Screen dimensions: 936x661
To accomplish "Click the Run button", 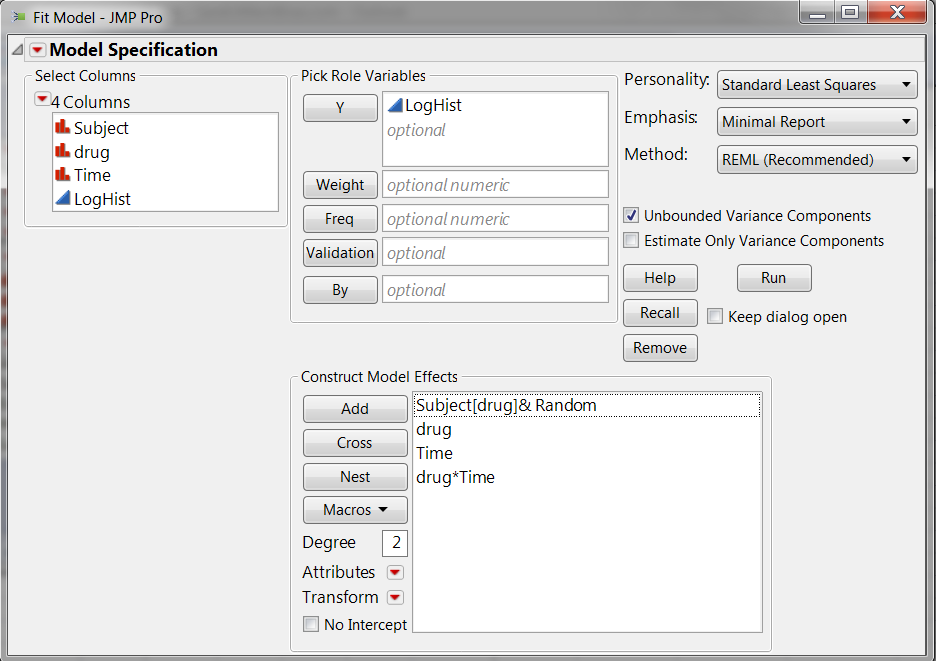I will pyautogui.click(x=773, y=278).
